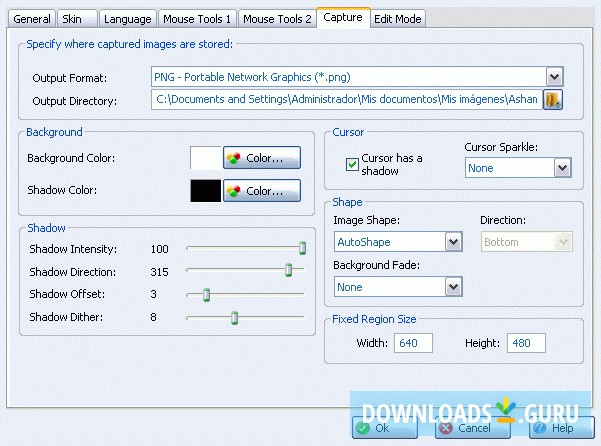Switch to Mouse Tools 2 tab

pos(277,19)
